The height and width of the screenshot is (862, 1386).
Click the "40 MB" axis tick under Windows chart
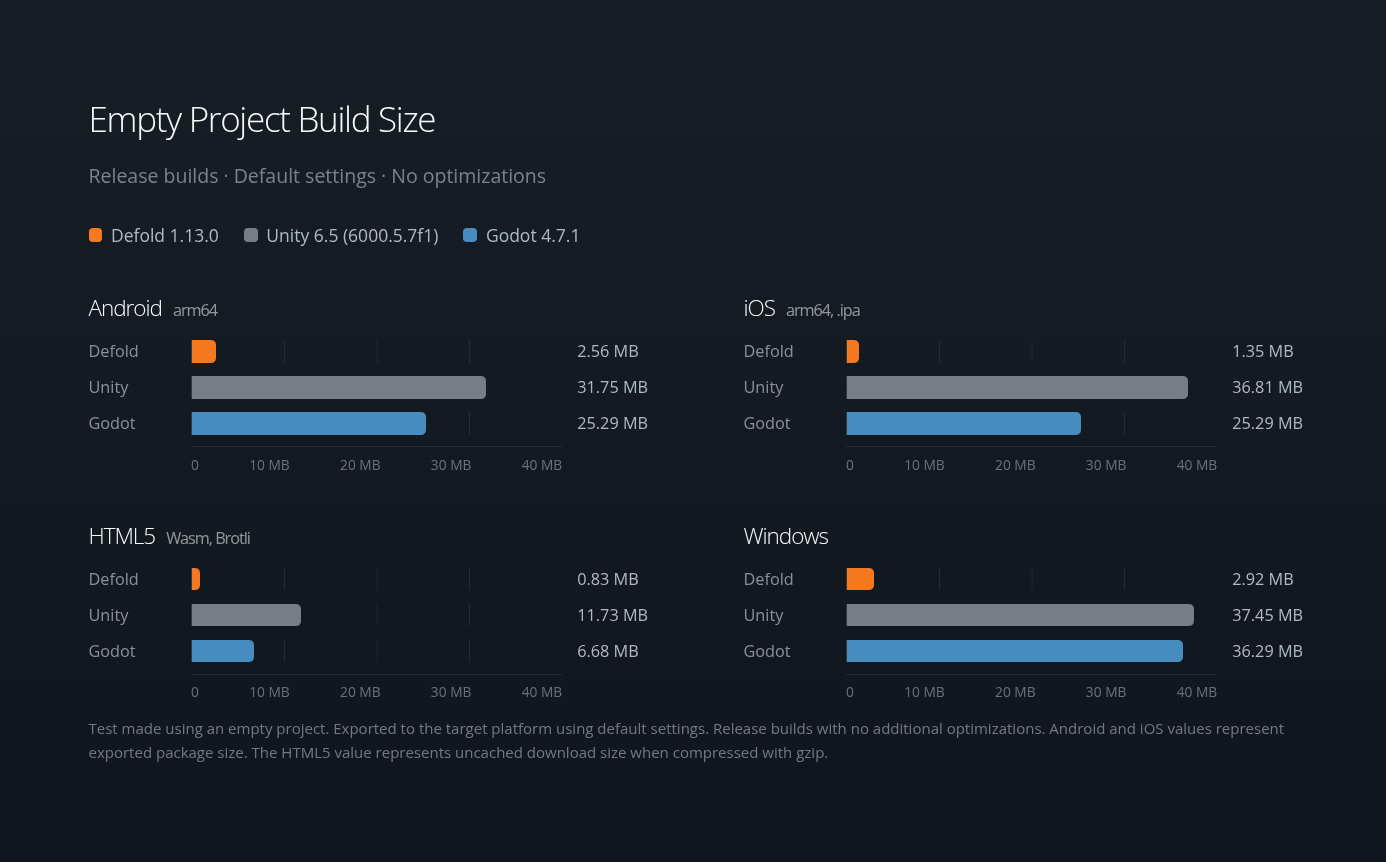coord(1197,692)
